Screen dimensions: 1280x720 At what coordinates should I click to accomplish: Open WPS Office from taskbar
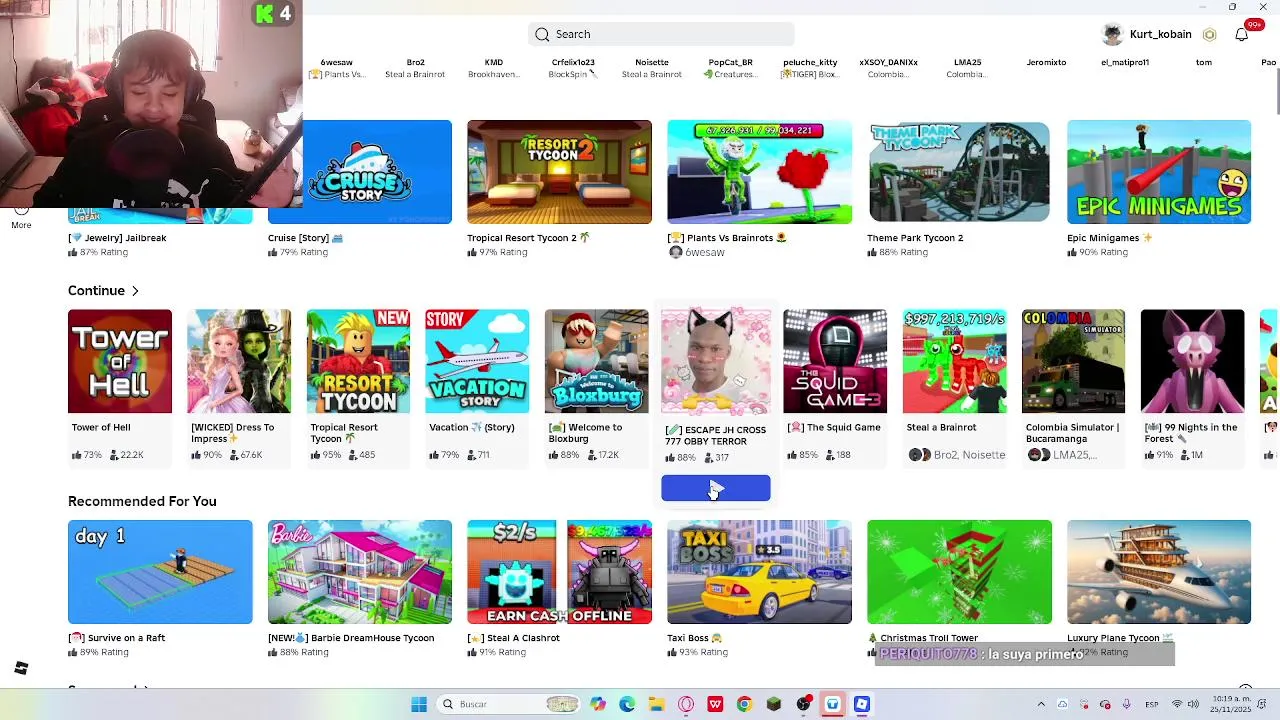715,704
